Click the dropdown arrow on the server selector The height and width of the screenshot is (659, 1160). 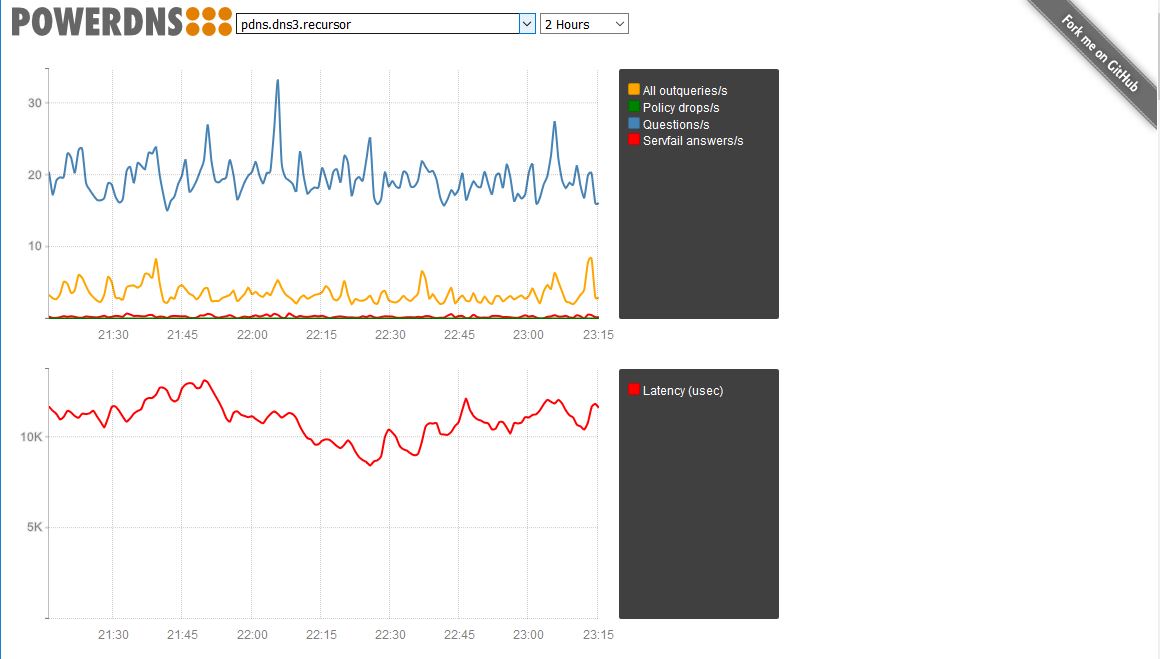pos(525,23)
